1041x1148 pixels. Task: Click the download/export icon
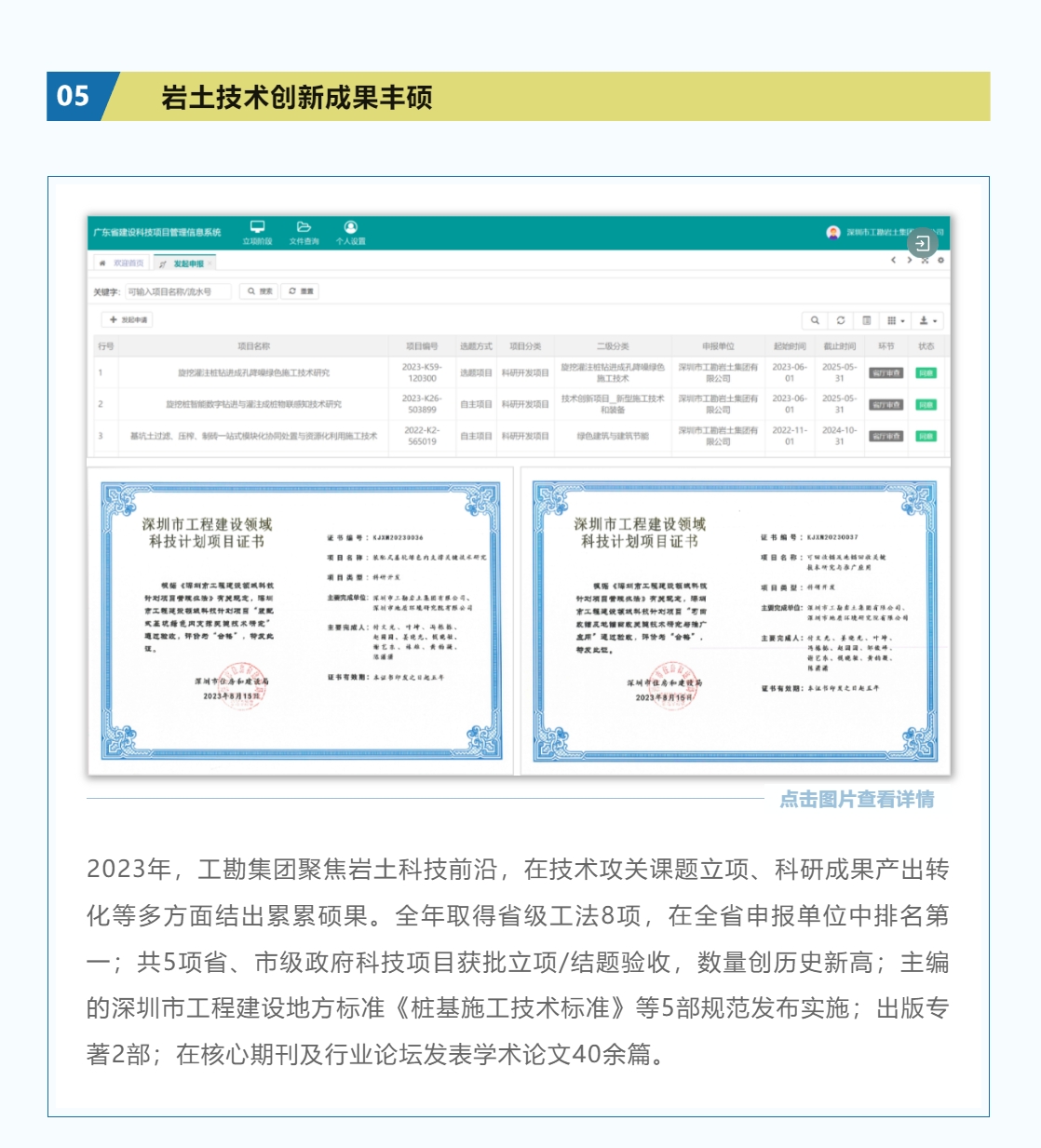(924, 320)
